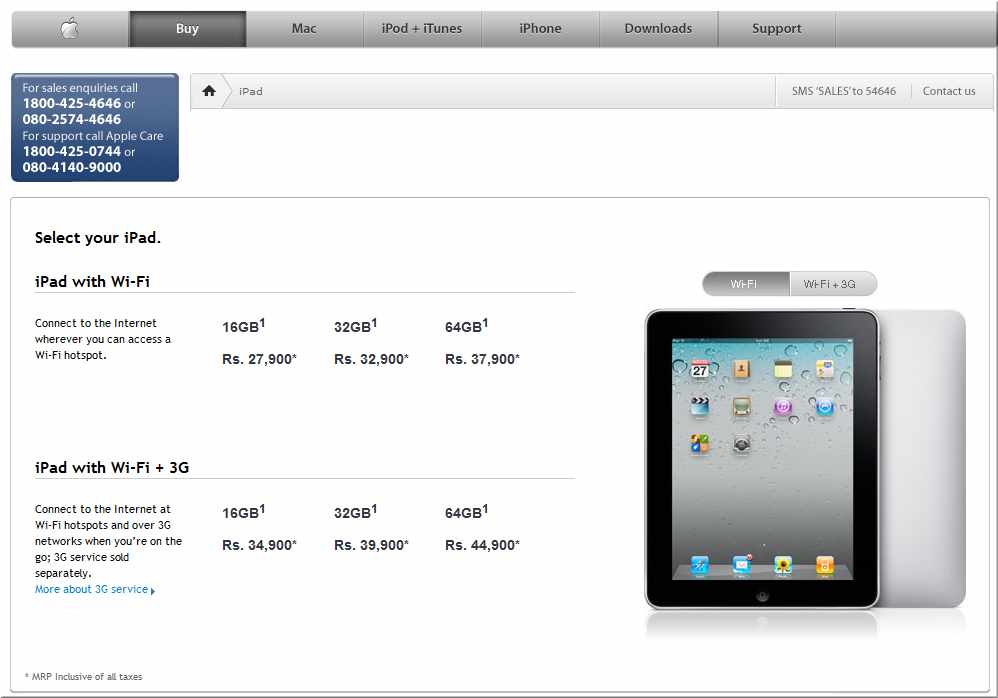
Task: Click the Notes icon on iPad screen
Action: pyautogui.click(x=783, y=368)
